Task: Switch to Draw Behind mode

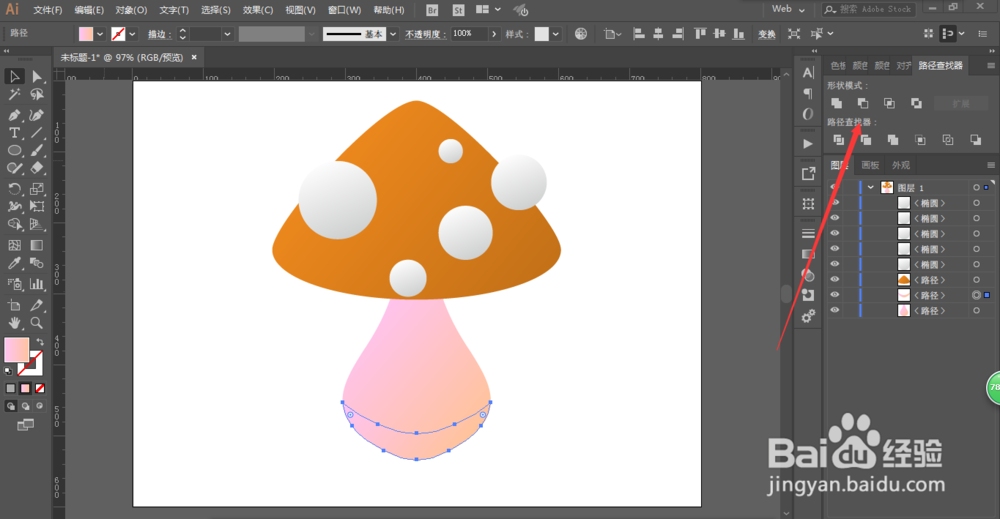Action: [26, 406]
